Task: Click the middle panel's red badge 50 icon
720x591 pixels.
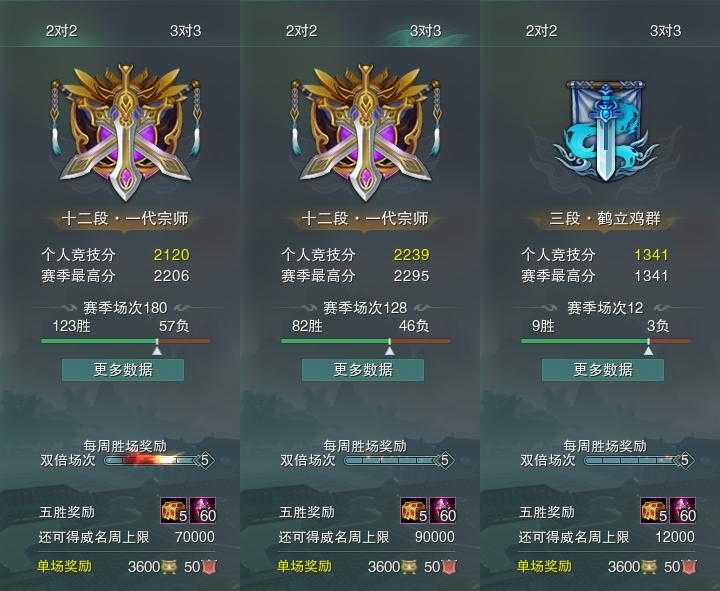Action: point(450,567)
